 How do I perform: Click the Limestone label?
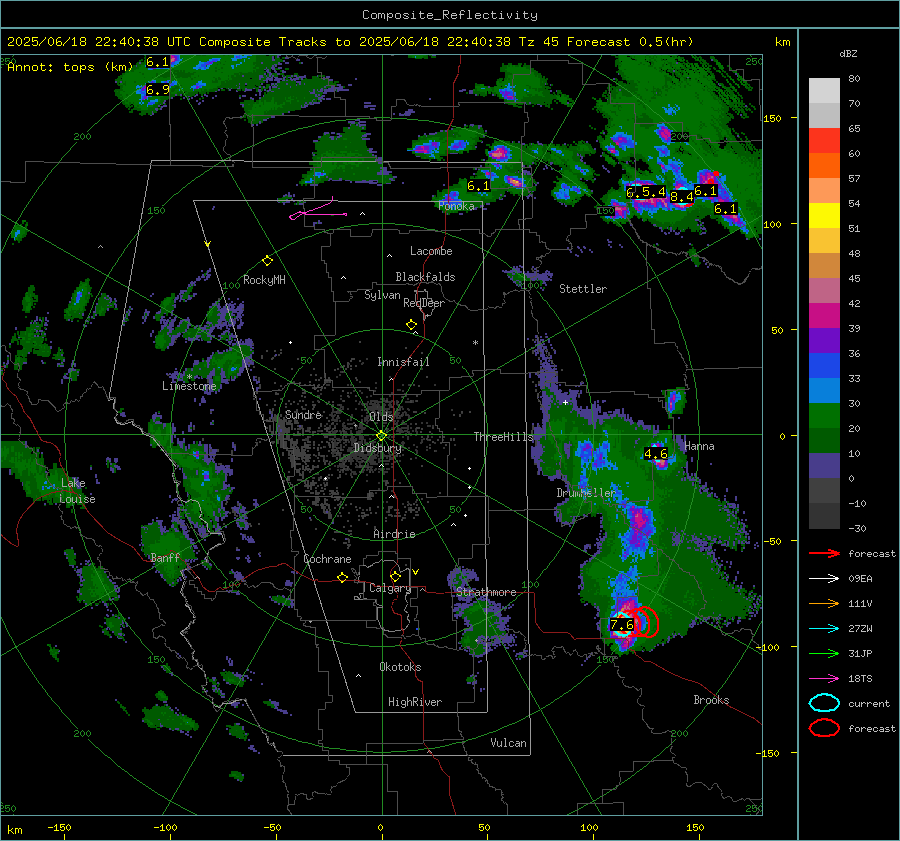(189, 386)
